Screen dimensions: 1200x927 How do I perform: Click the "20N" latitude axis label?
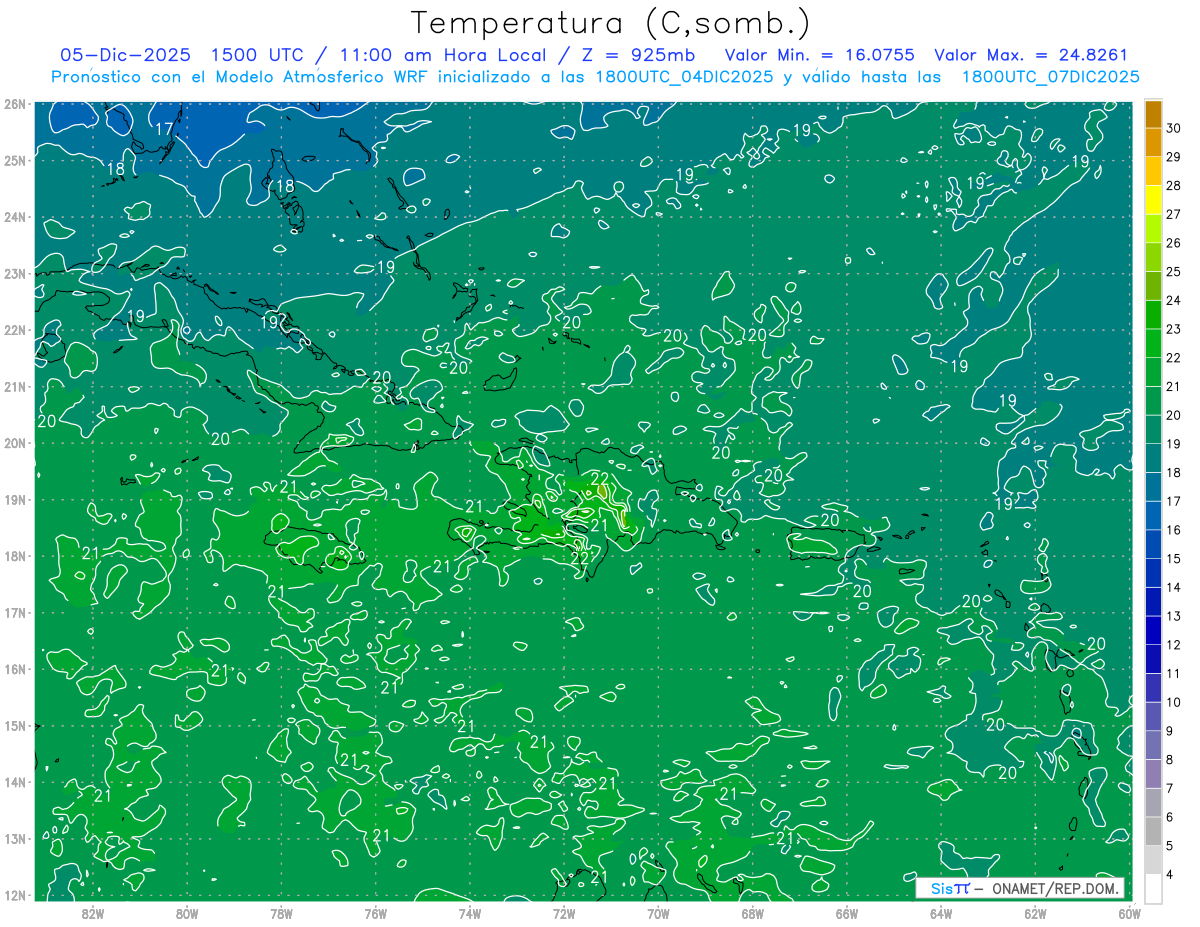click(x=14, y=443)
